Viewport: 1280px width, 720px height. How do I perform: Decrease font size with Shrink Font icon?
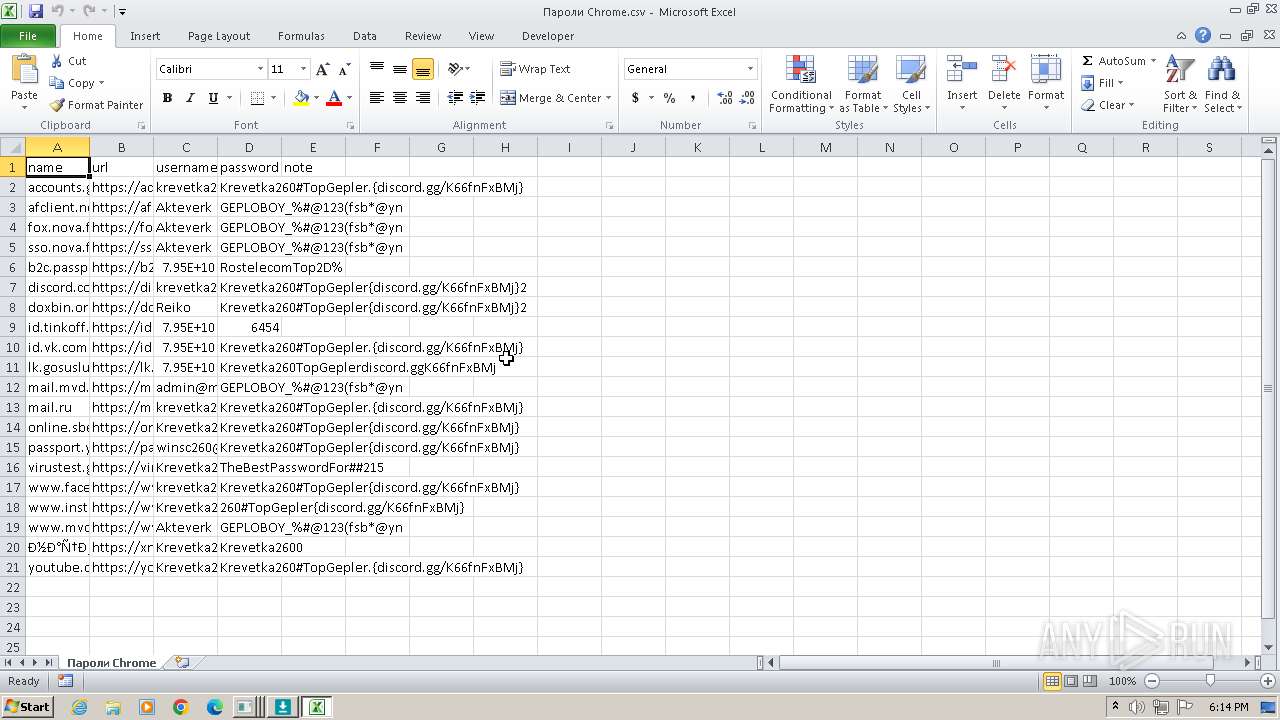click(344, 69)
